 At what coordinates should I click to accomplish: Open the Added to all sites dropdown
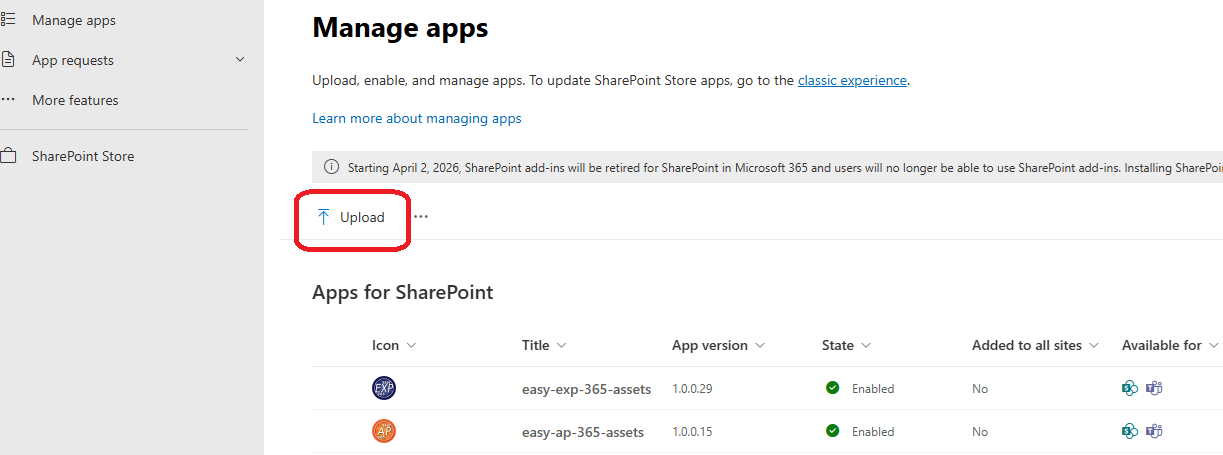click(1093, 345)
